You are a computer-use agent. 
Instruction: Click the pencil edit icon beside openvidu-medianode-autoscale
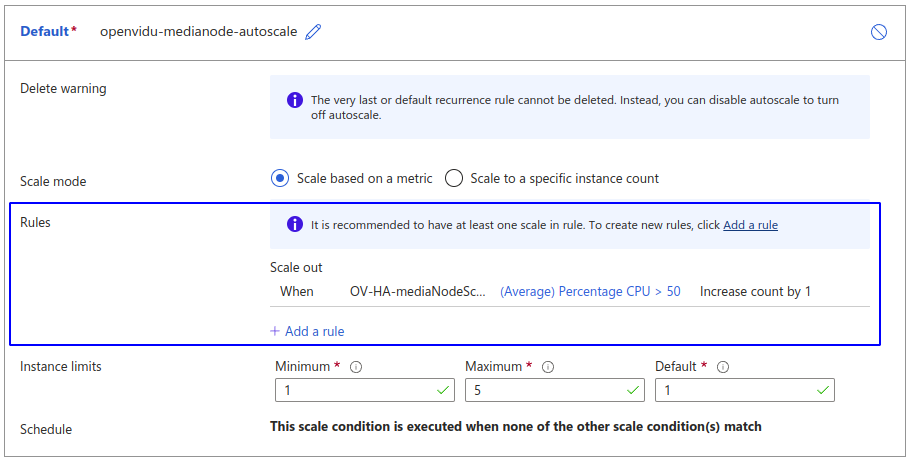point(313,32)
